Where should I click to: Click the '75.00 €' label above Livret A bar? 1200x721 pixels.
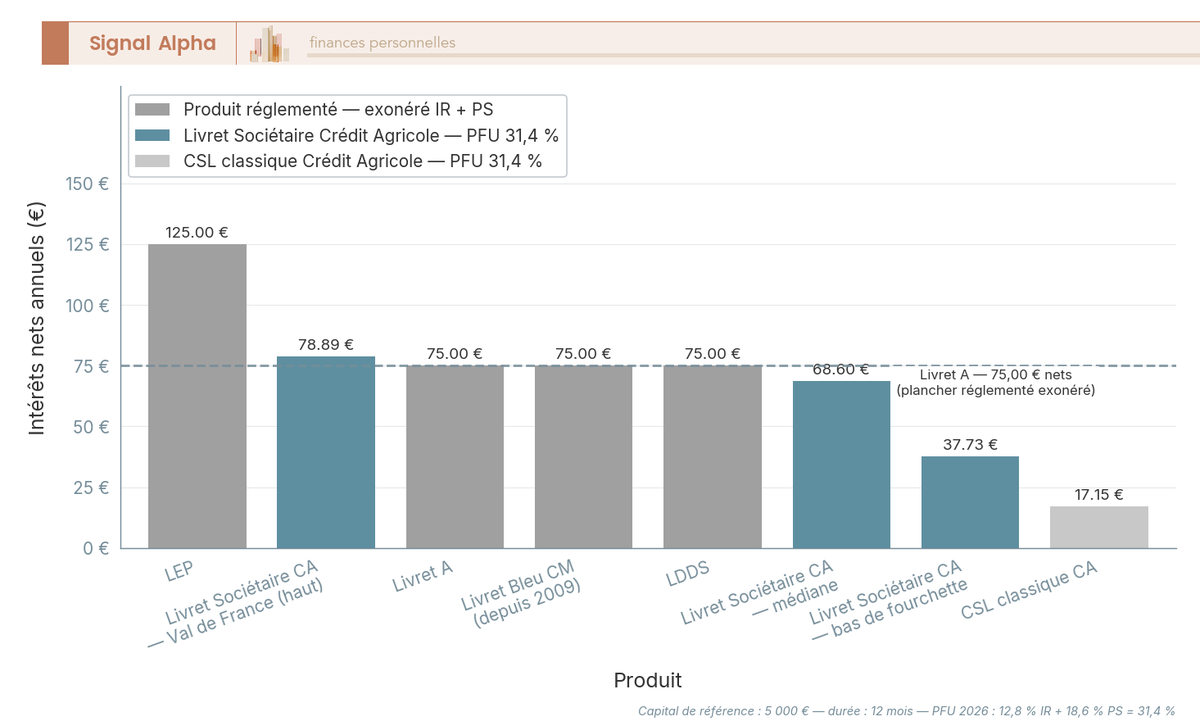pyautogui.click(x=455, y=354)
